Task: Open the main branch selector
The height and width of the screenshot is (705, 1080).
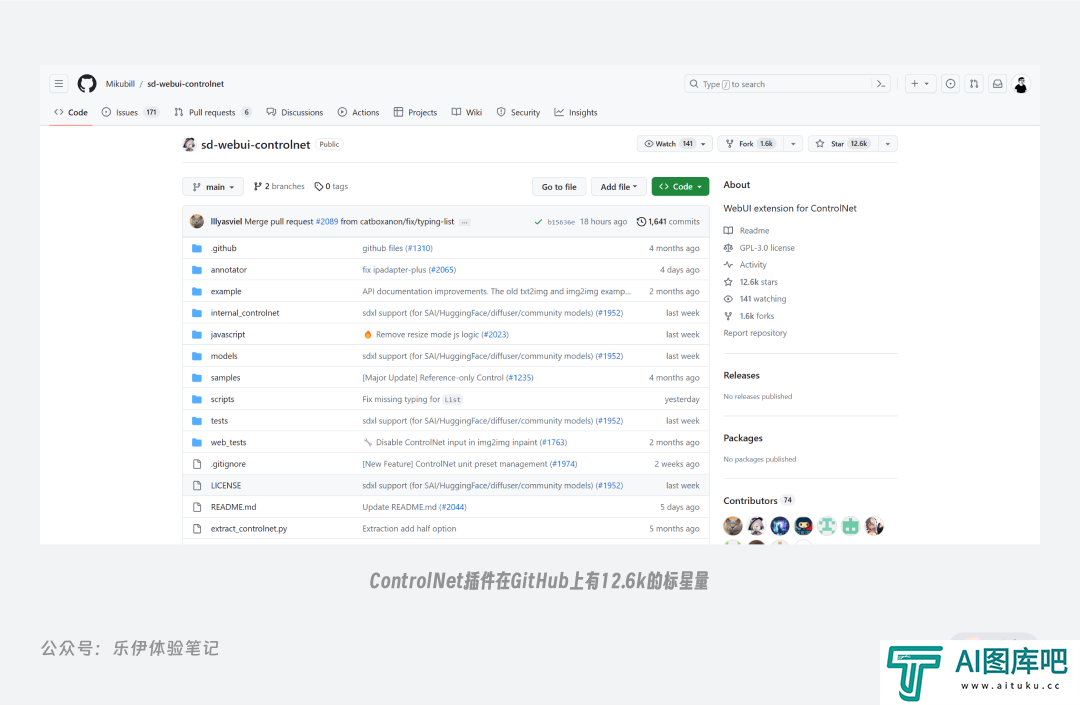Action: click(213, 187)
